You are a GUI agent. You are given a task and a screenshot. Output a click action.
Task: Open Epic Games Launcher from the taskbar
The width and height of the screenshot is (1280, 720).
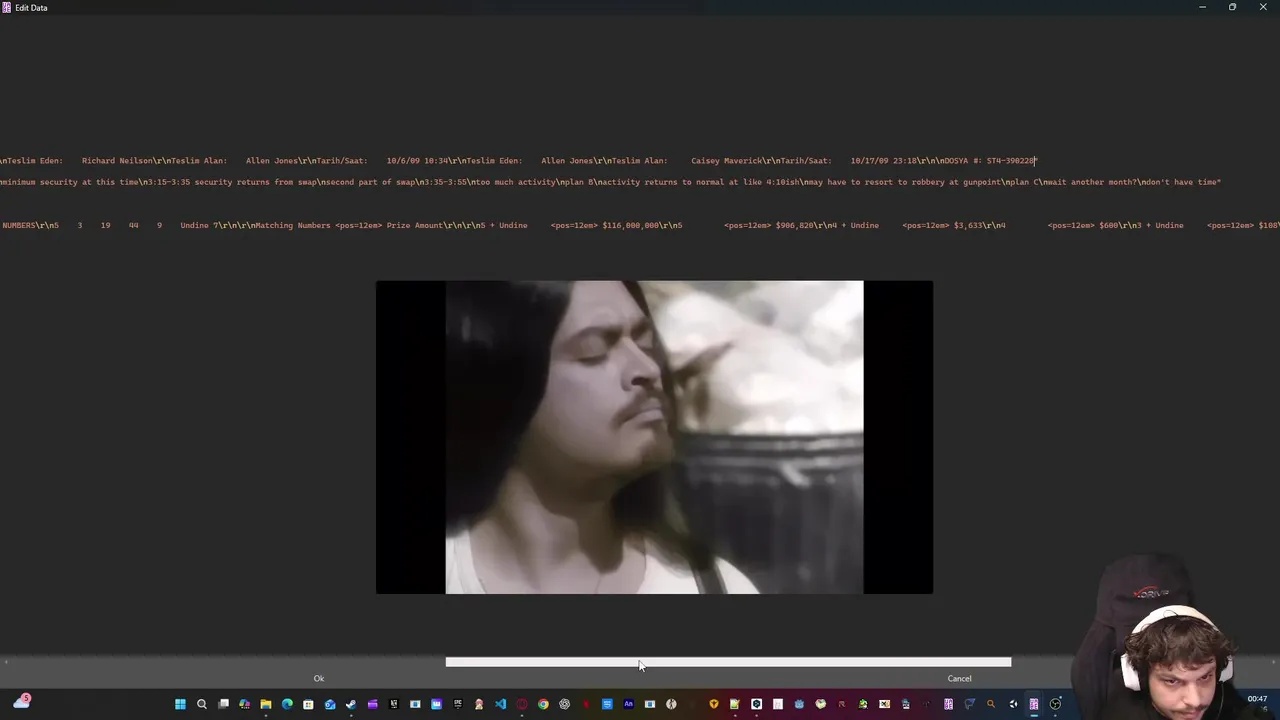[457, 704]
